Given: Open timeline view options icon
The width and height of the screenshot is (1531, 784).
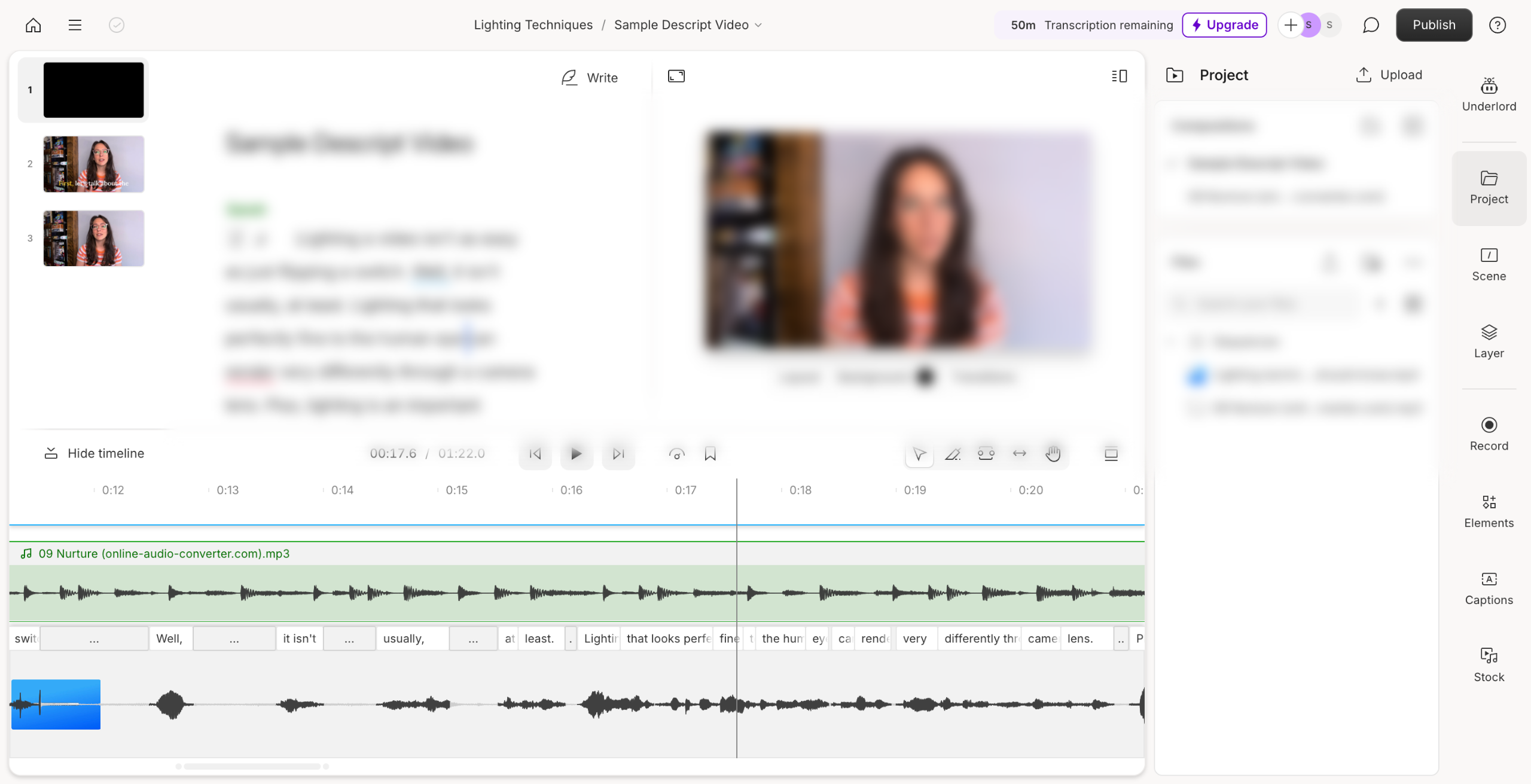Looking at the screenshot, I should tap(1111, 454).
